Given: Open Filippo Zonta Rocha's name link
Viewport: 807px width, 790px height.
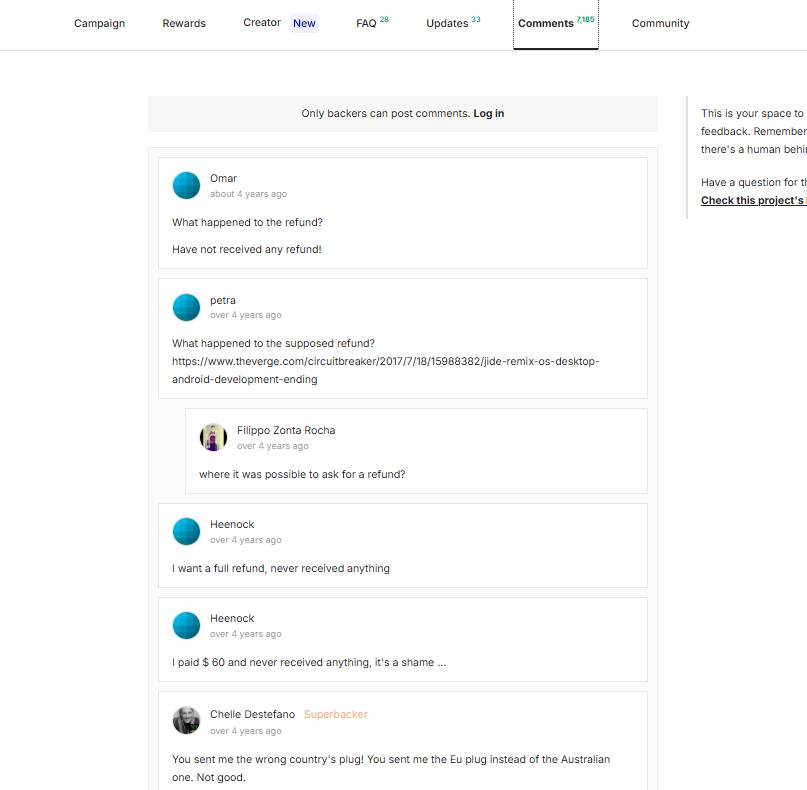Looking at the screenshot, I should click(286, 430).
